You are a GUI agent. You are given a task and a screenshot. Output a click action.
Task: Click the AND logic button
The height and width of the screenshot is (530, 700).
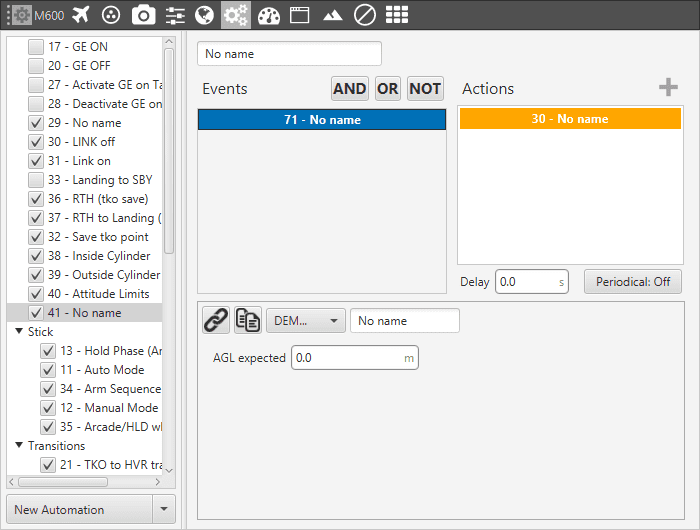[349, 88]
